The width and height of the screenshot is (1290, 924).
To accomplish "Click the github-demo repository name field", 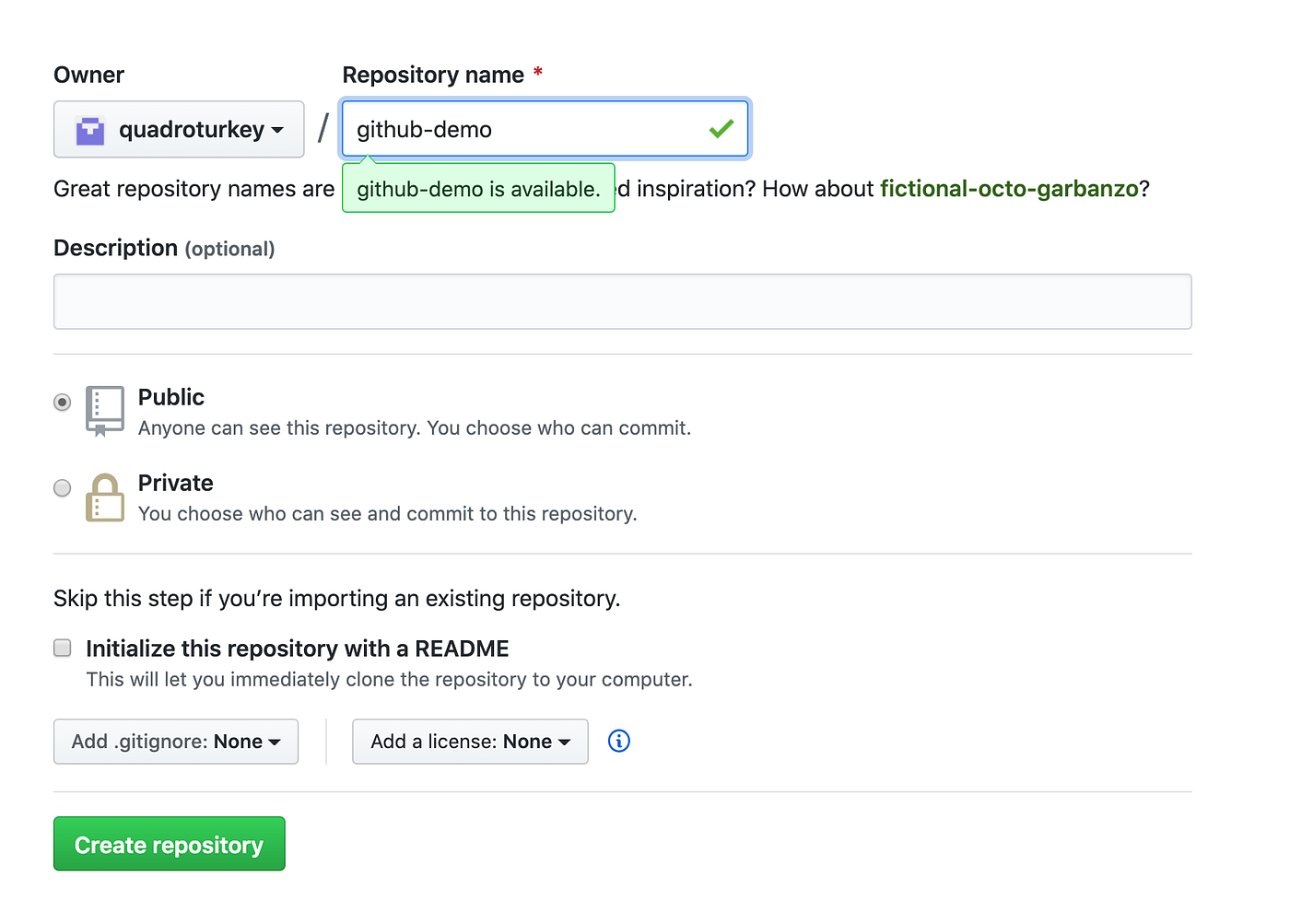I will pos(516,129).
